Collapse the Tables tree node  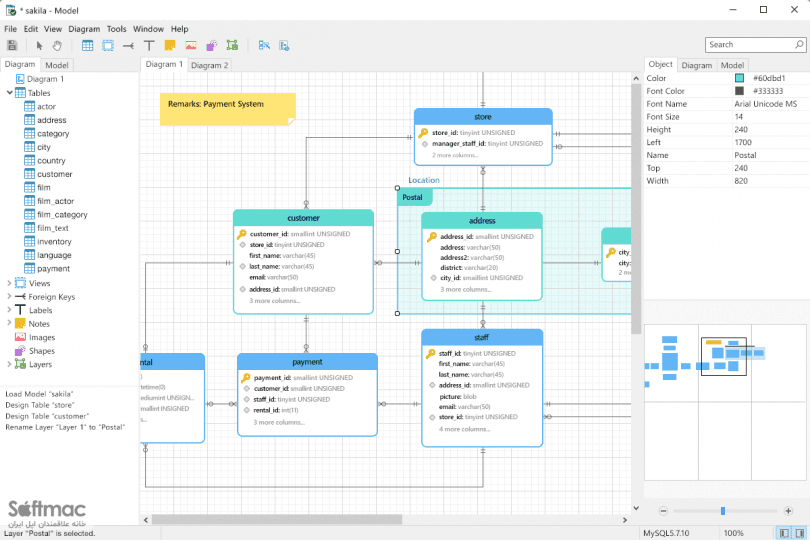pyautogui.click(x=9, y=92)
